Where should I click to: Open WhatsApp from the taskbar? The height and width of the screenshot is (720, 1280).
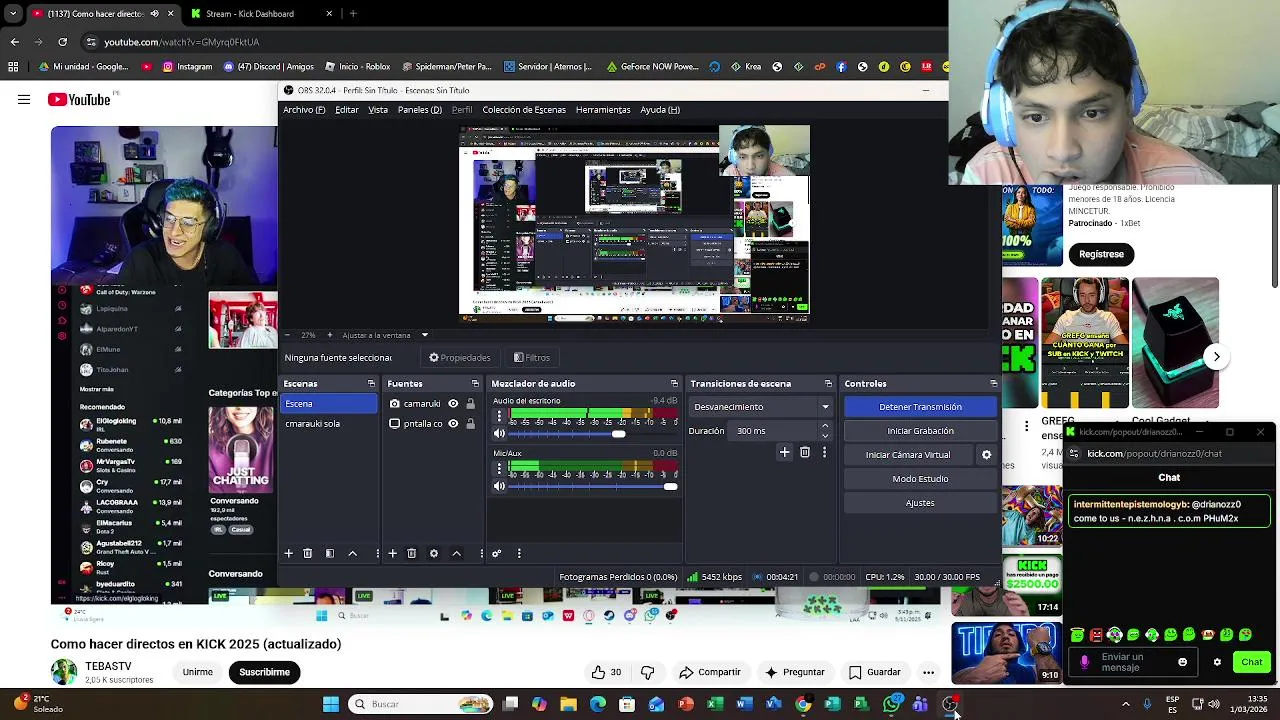coord(891,704)
